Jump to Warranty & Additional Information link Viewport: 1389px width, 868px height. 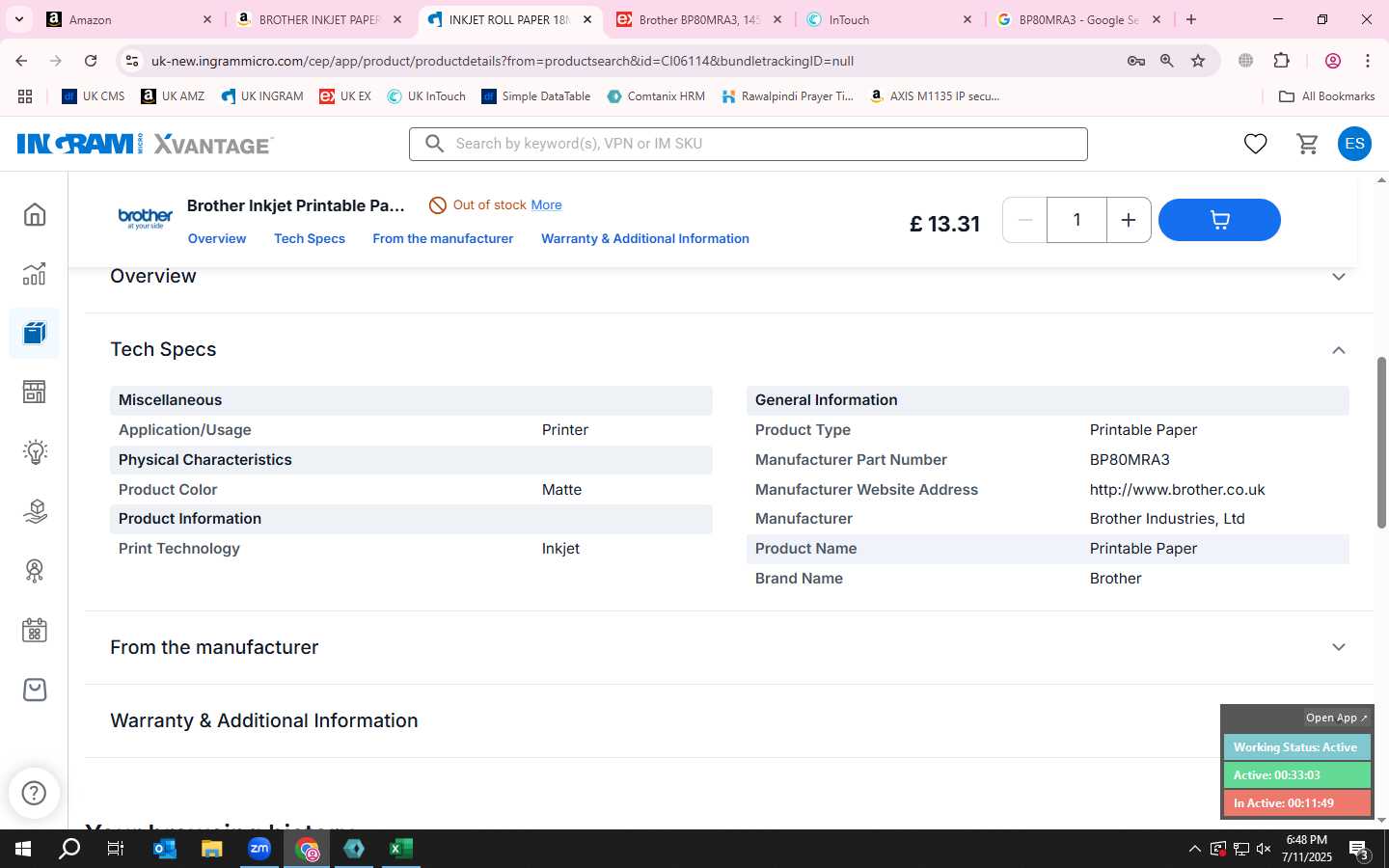645,238
